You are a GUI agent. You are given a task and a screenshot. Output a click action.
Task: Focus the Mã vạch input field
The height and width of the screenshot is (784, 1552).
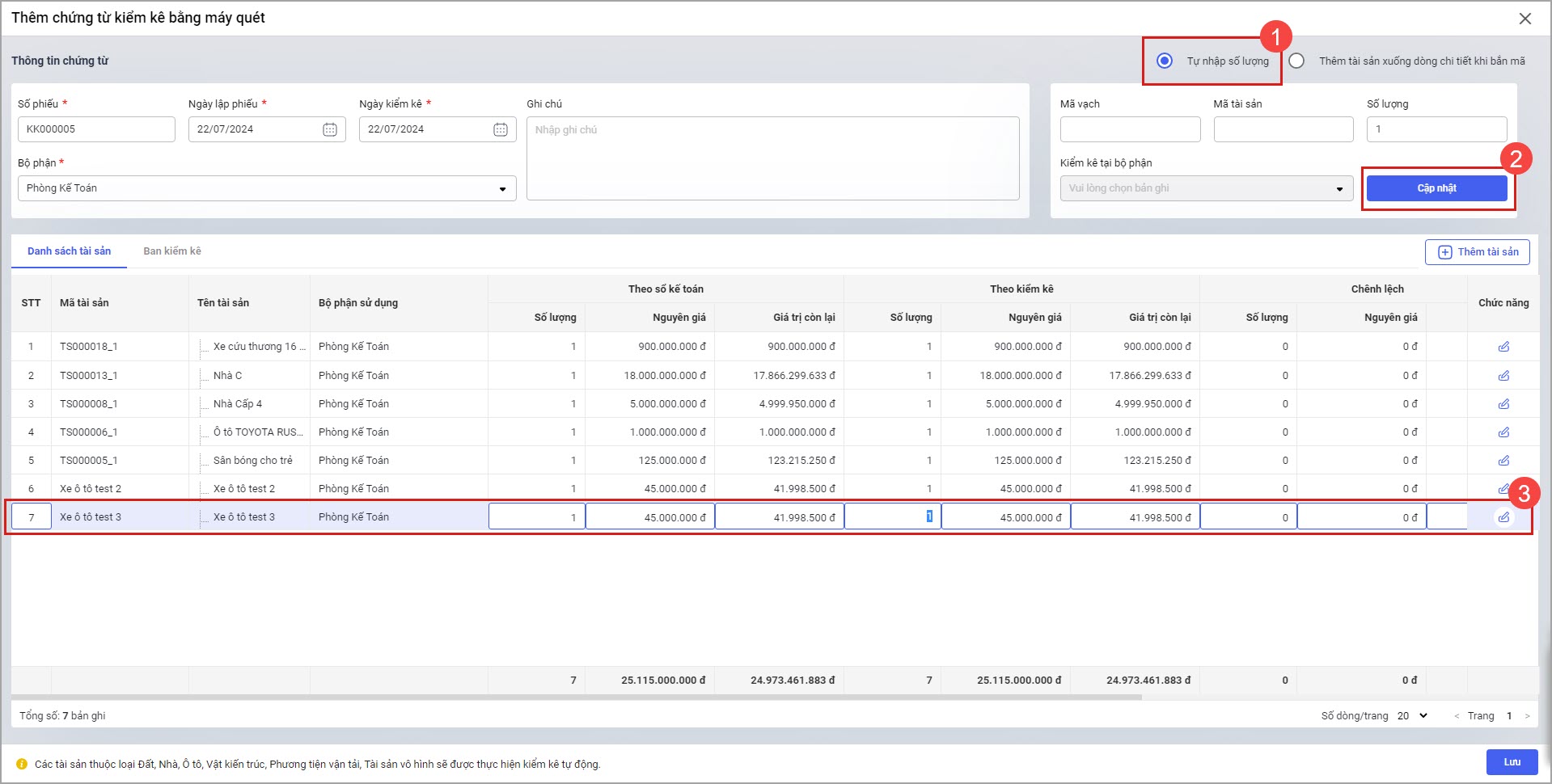pos(1130,129)
